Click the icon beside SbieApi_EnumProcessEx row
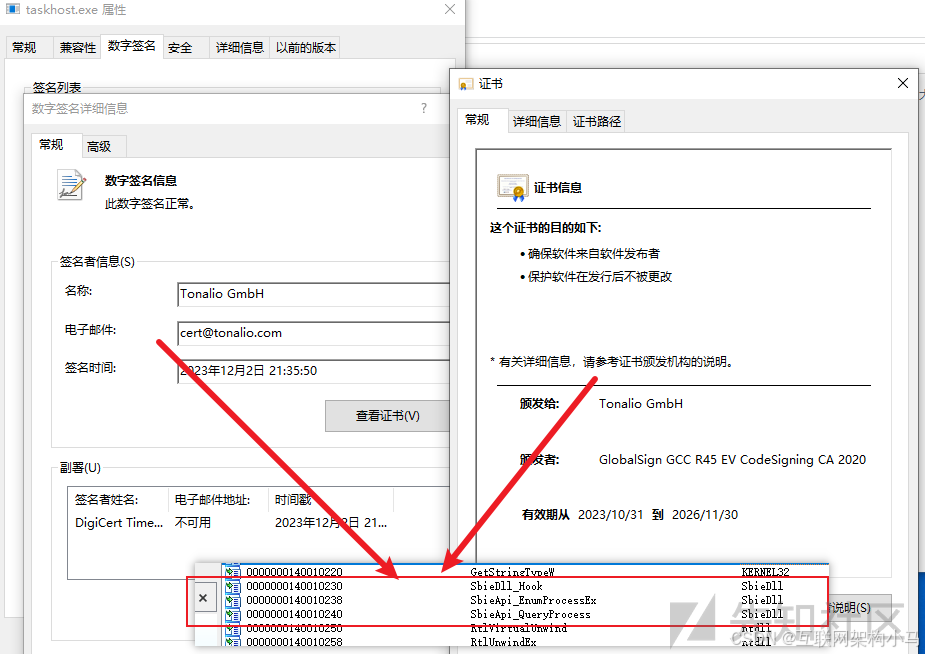The height and width of the screenshot is (654, 925). point(233,600)
